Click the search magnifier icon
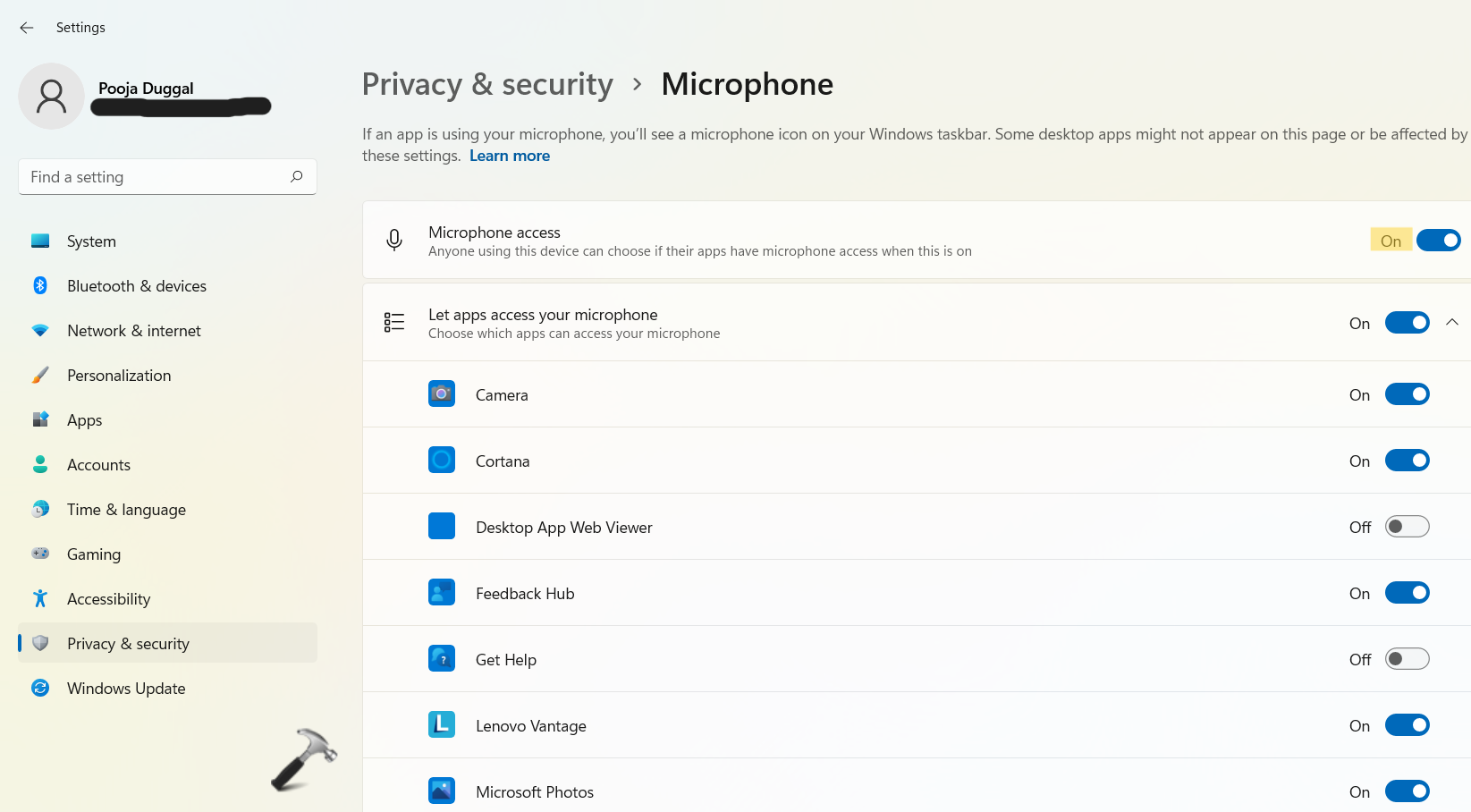Screen dimensions: 1471x812 point(297,177)
